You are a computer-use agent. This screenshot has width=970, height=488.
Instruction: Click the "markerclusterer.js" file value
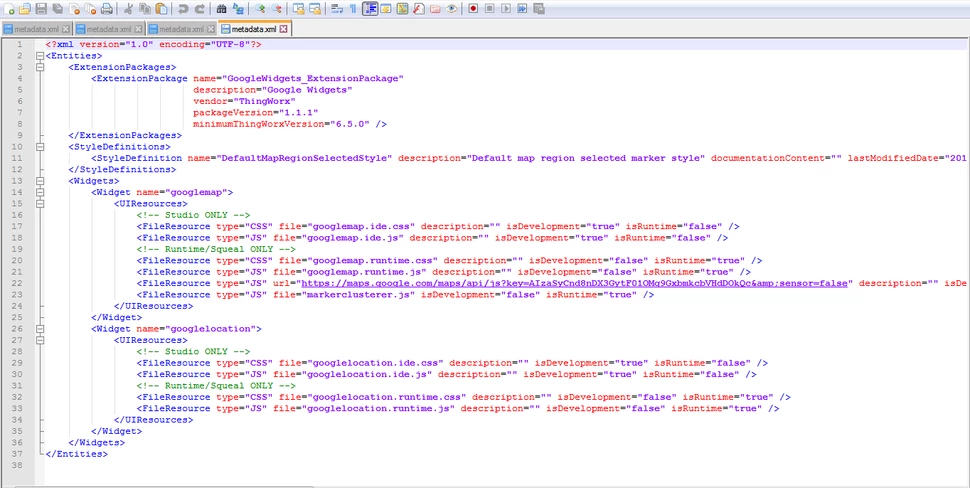coord(359,294)
